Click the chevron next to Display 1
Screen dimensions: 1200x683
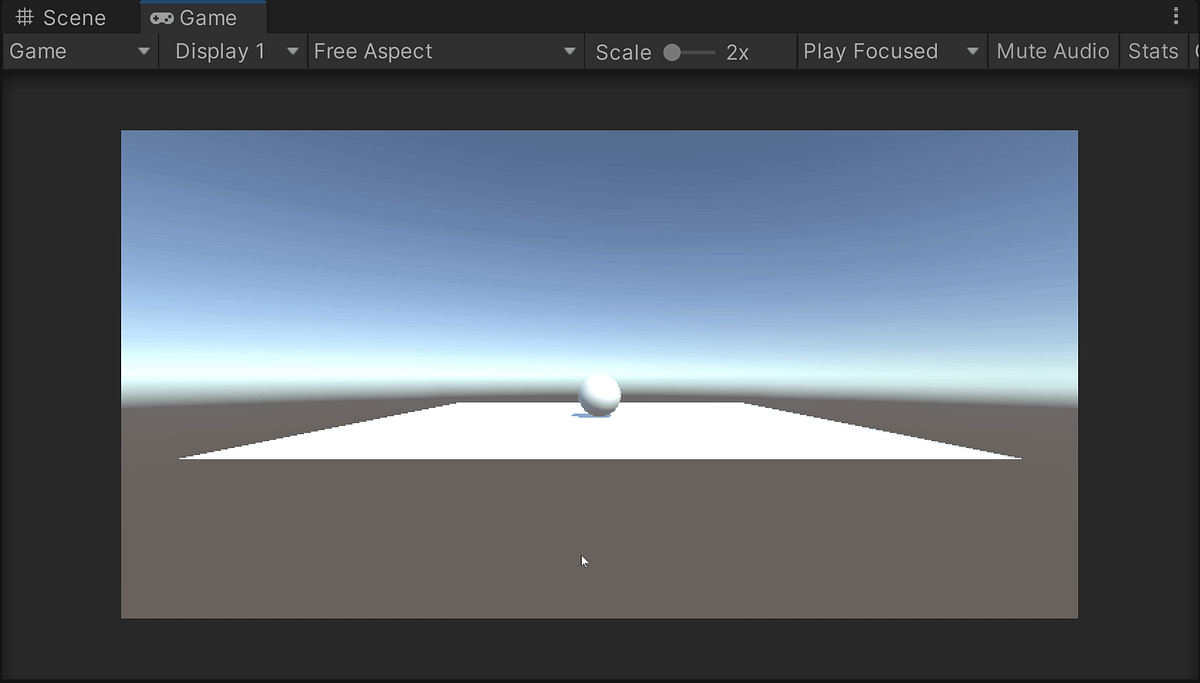click(x=291, y=51)
